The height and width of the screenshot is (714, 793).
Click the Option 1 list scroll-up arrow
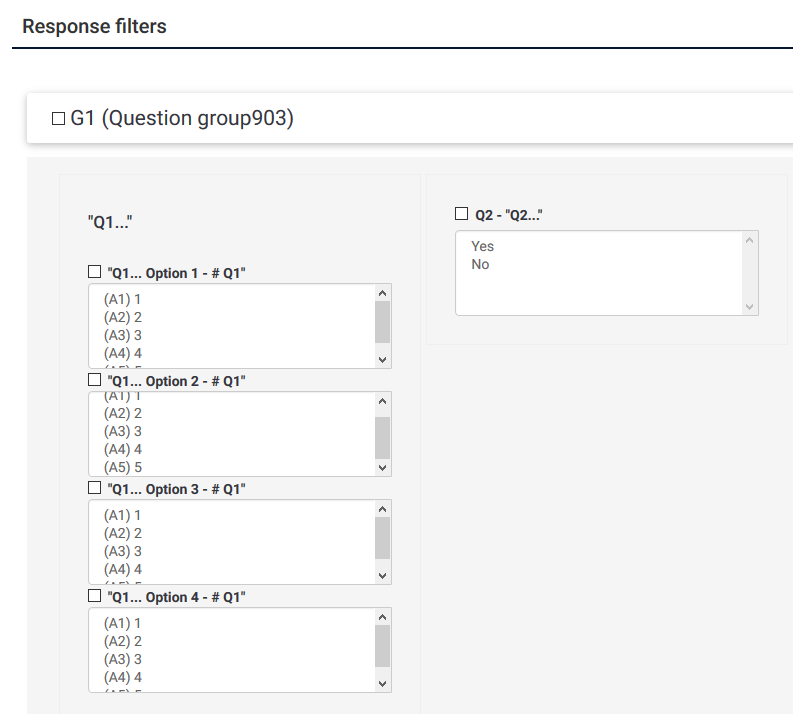coord(382,294)
